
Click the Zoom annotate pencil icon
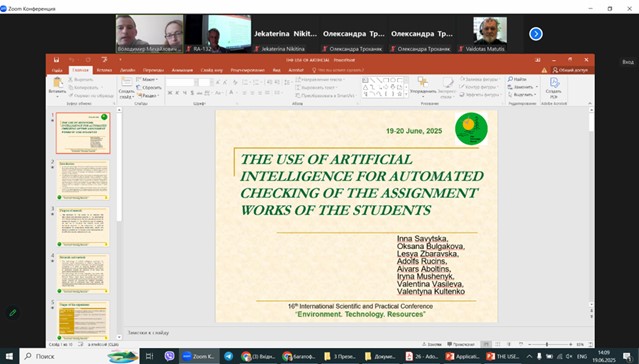click(13, 313)
